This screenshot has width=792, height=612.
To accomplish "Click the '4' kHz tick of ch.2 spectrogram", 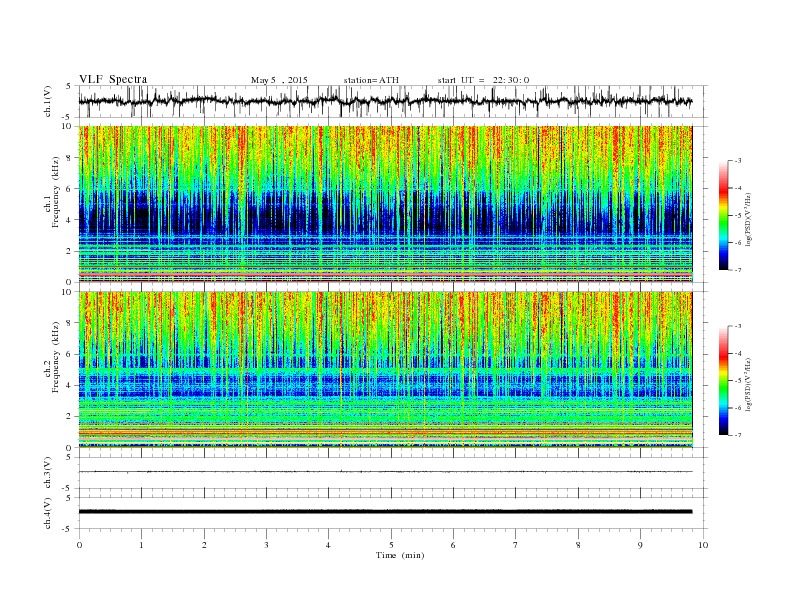I will [x=70, y=385].
